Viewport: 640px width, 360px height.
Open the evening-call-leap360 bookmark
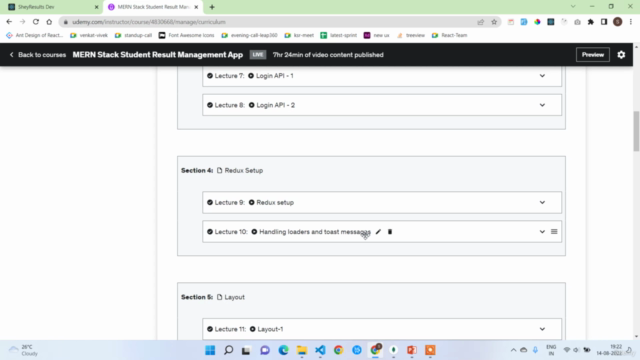[249, 36]
